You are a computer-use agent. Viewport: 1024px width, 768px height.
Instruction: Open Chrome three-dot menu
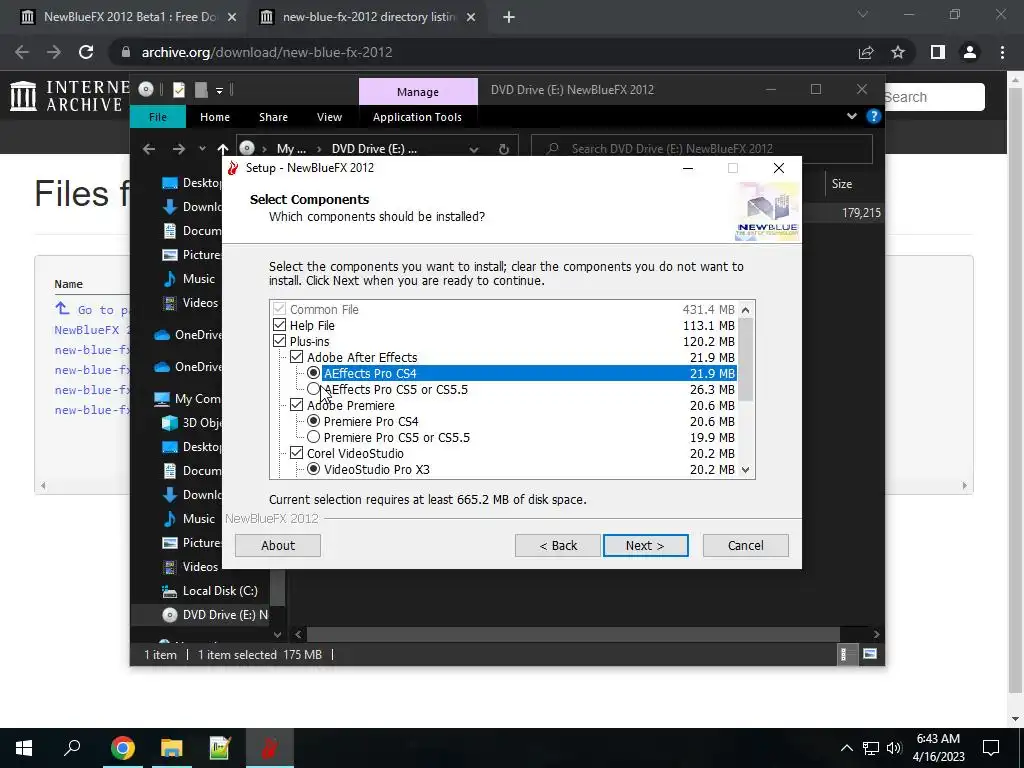tap(1002, 52)
